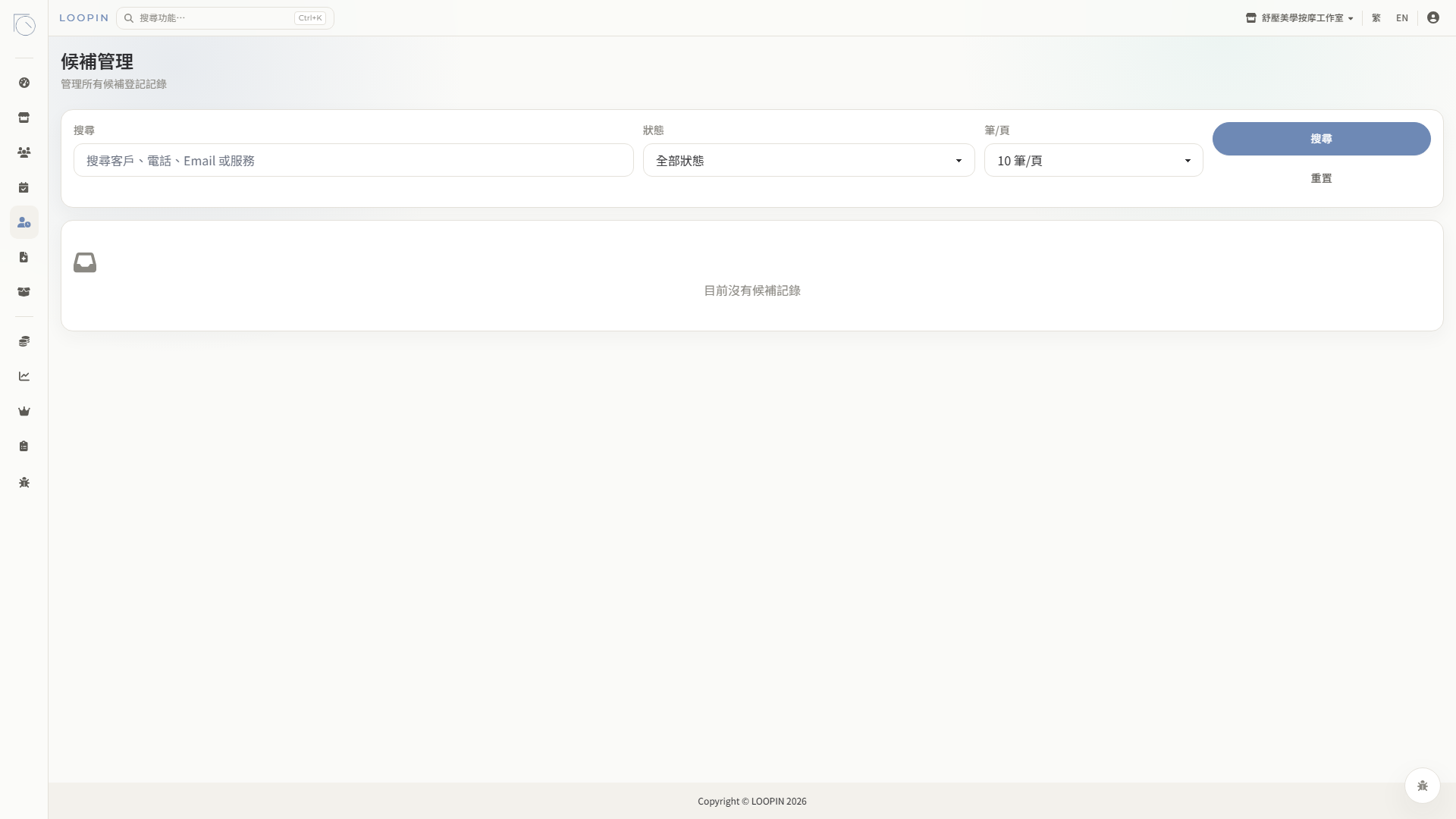This screenshot has height=819, width=1456.
Task: Expand the 10 筆/頁 page size dropdown
Action: click(x=1094, y=160)
